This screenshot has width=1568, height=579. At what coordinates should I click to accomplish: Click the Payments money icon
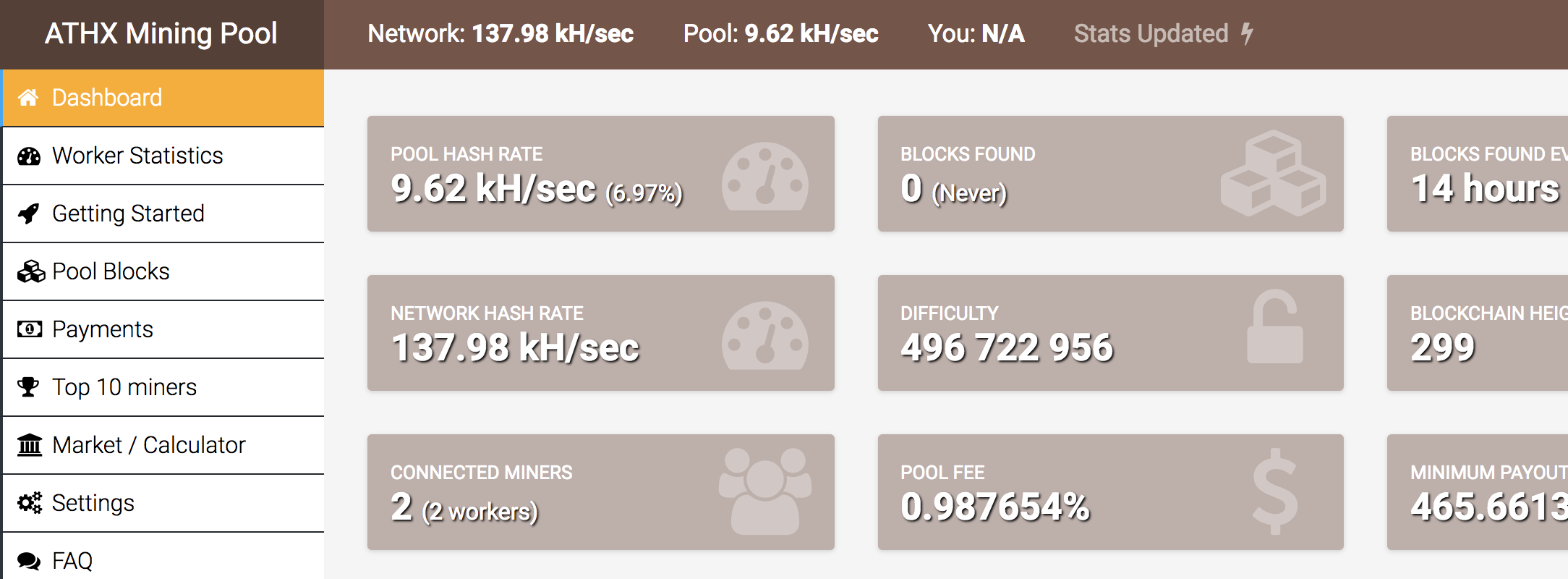(30, 329)
